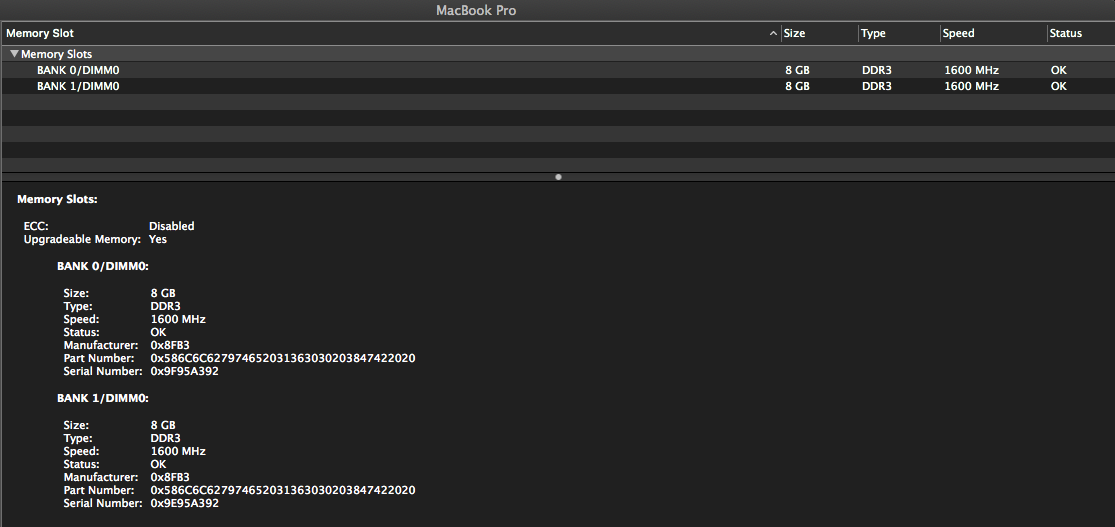Click the OK status of BANK 0/DIMM0 row

[x=1059, y=70]
